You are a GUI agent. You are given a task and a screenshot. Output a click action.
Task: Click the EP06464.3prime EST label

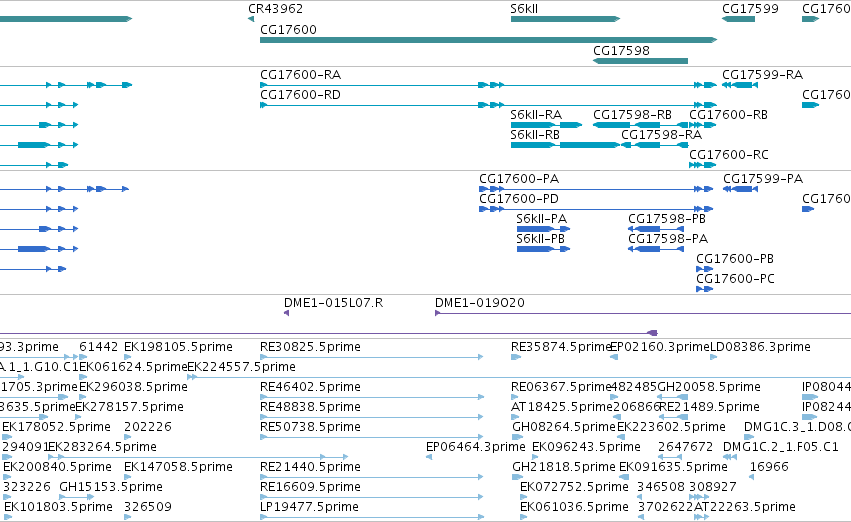tap(475, 447)
